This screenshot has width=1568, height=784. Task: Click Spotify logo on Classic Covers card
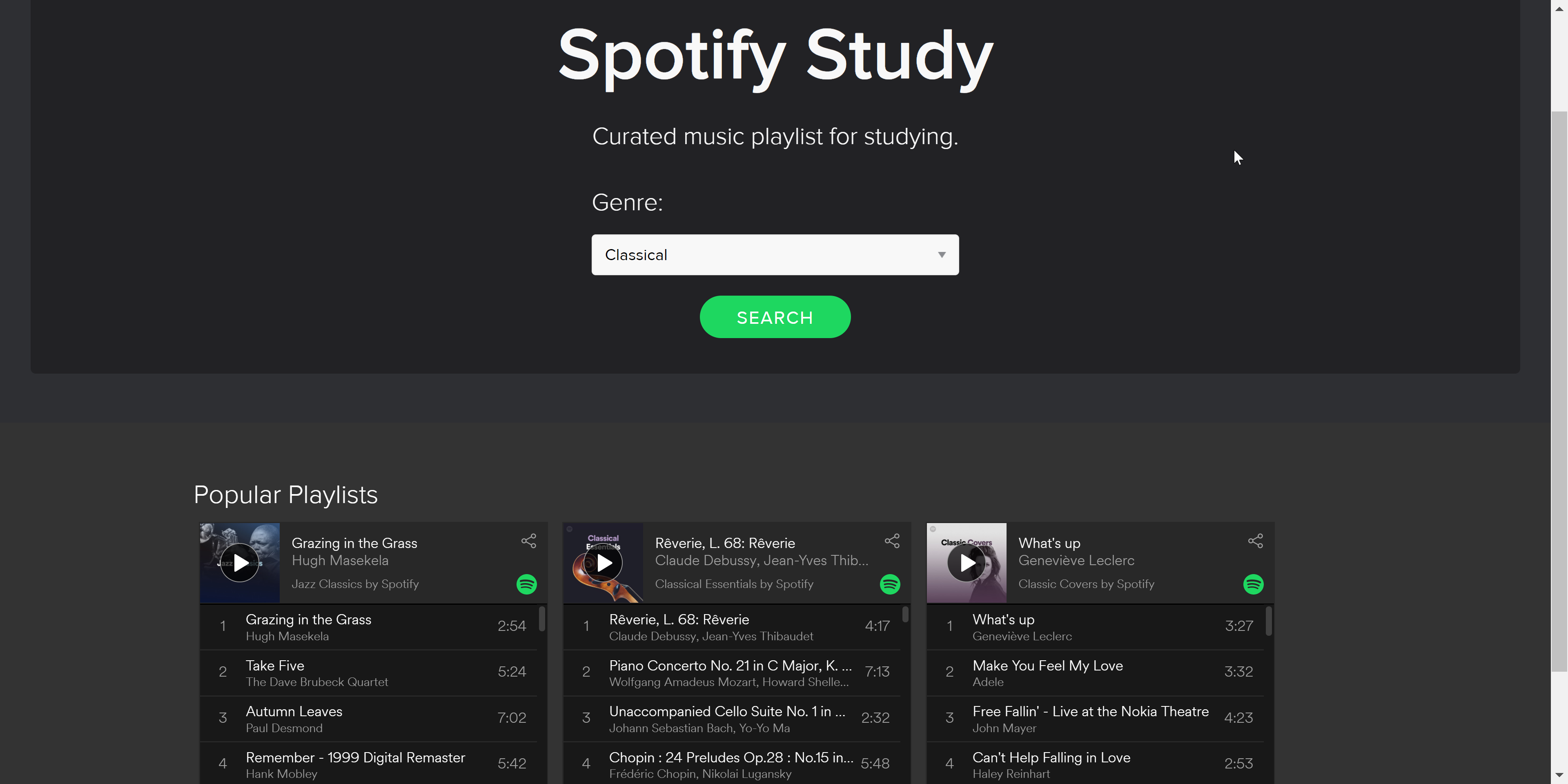point(1253,584)
